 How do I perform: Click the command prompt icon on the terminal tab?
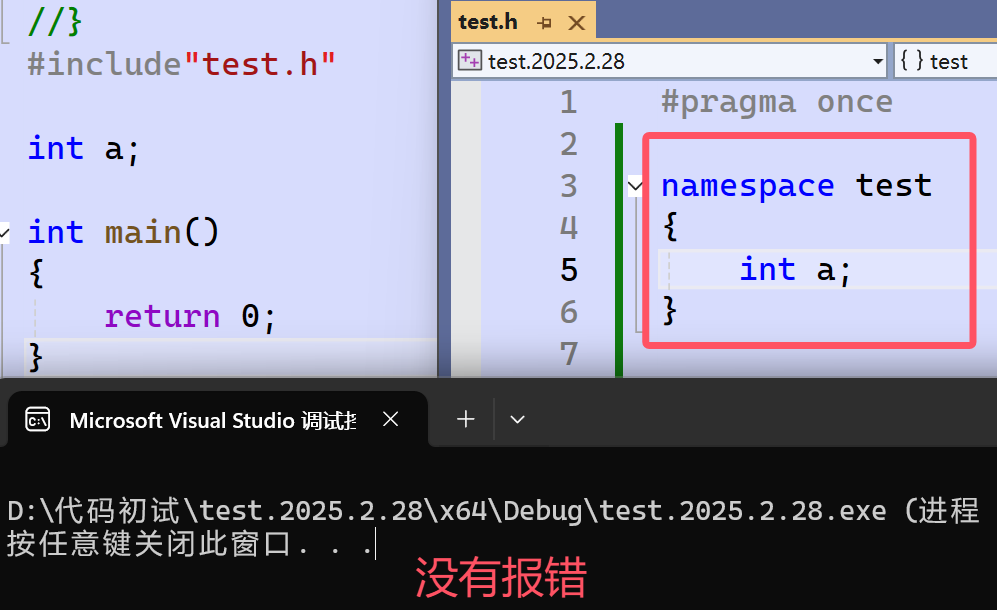[37, 420]
